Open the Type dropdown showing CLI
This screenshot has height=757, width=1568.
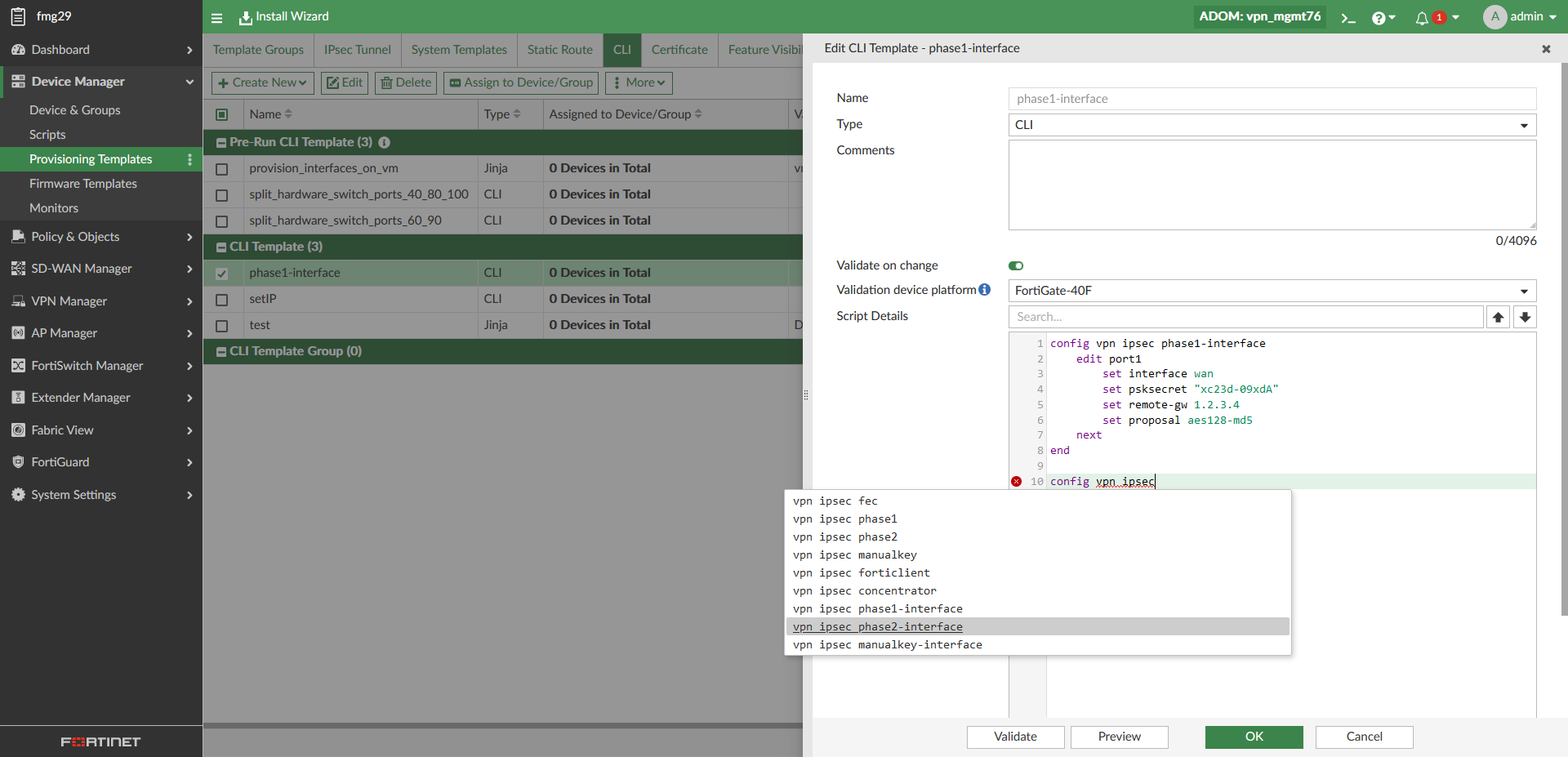[x=1272, y=125]
